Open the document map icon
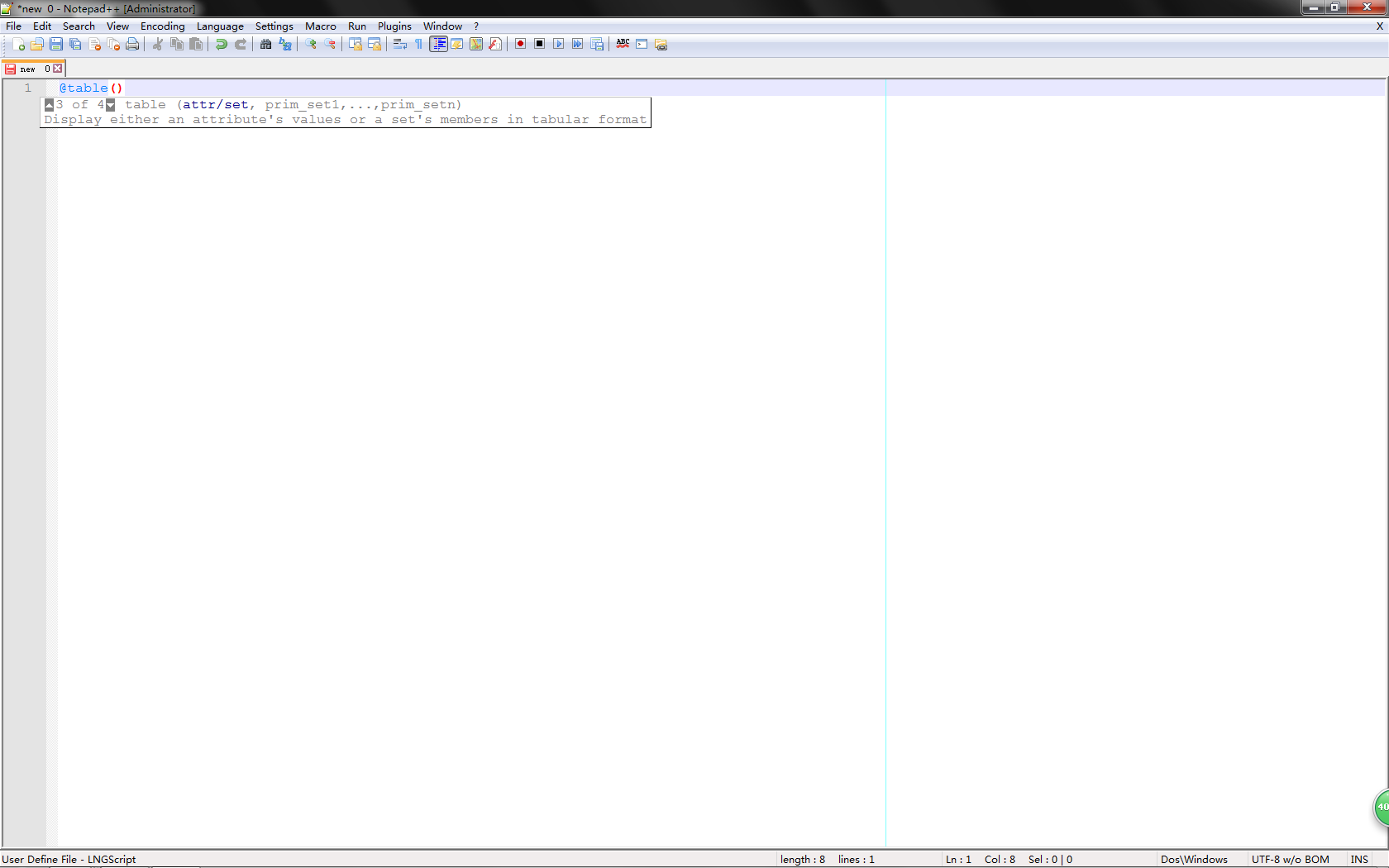 (x=476, y=44)
